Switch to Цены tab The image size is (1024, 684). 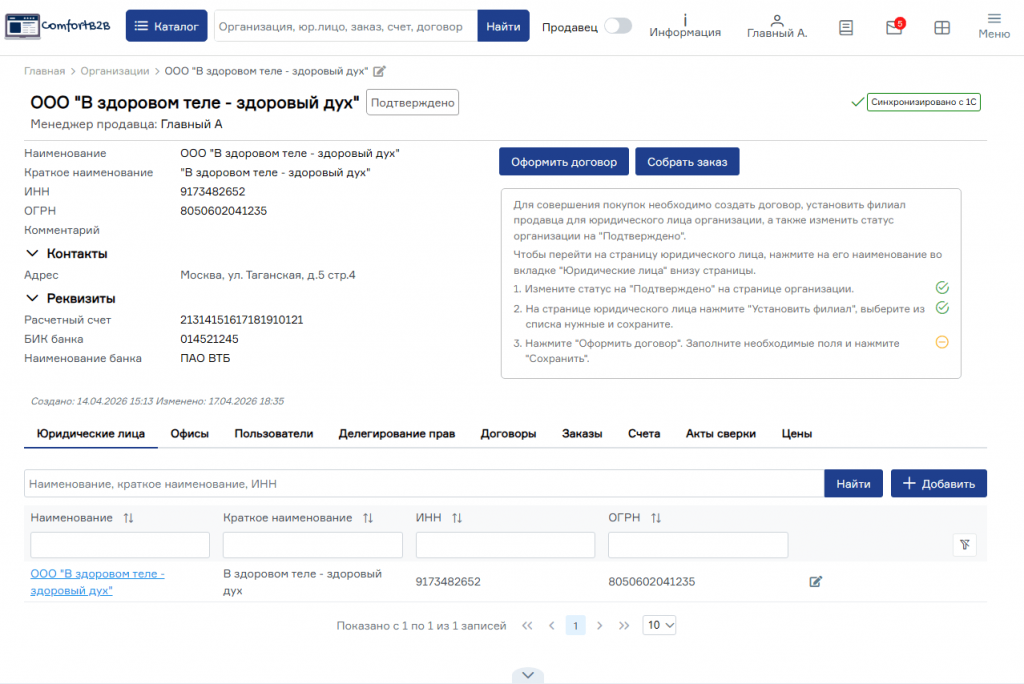[x=797, y=434]
